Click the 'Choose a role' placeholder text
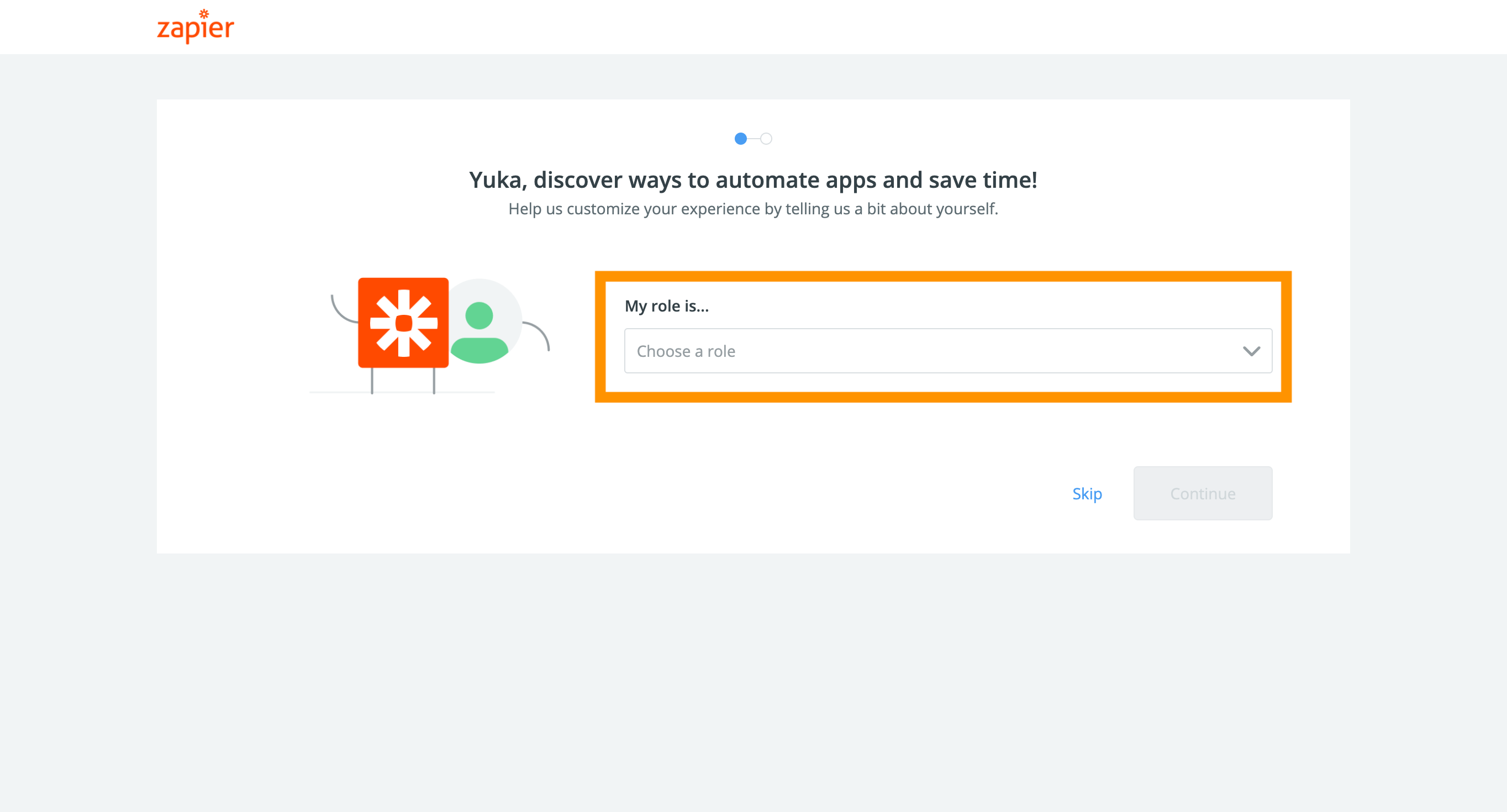1507x812 pixels. coord(686,351)
